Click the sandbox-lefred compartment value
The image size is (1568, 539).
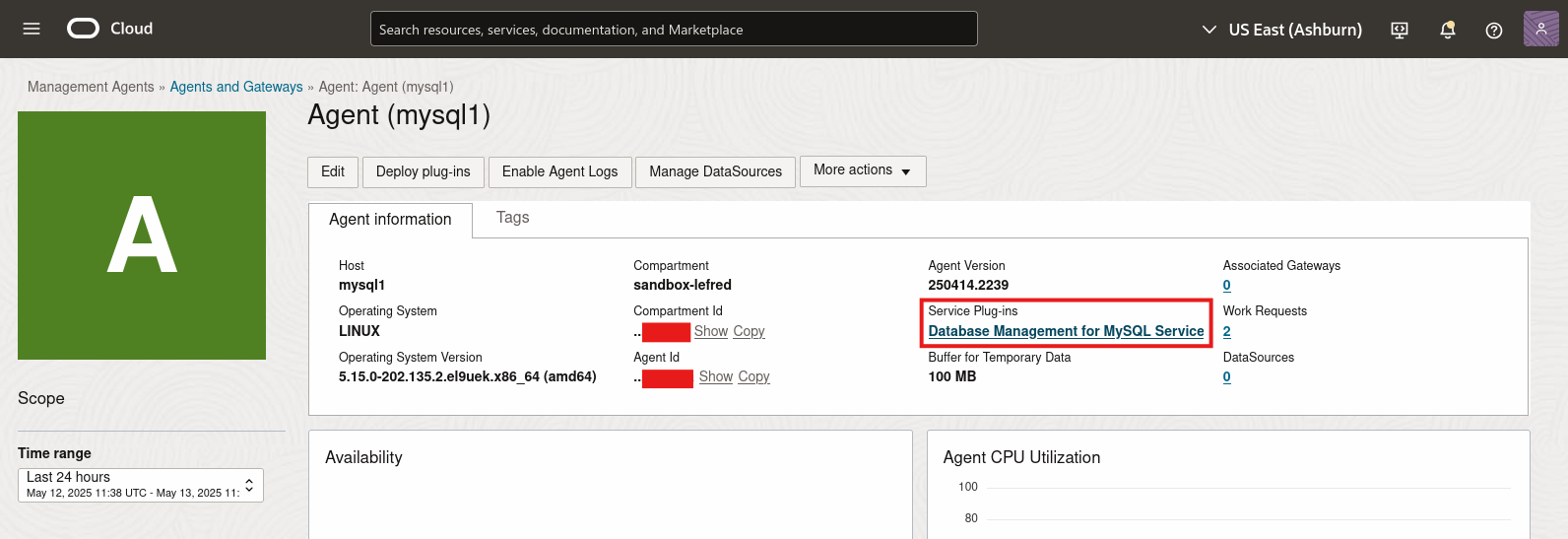[x=683, y=285]
